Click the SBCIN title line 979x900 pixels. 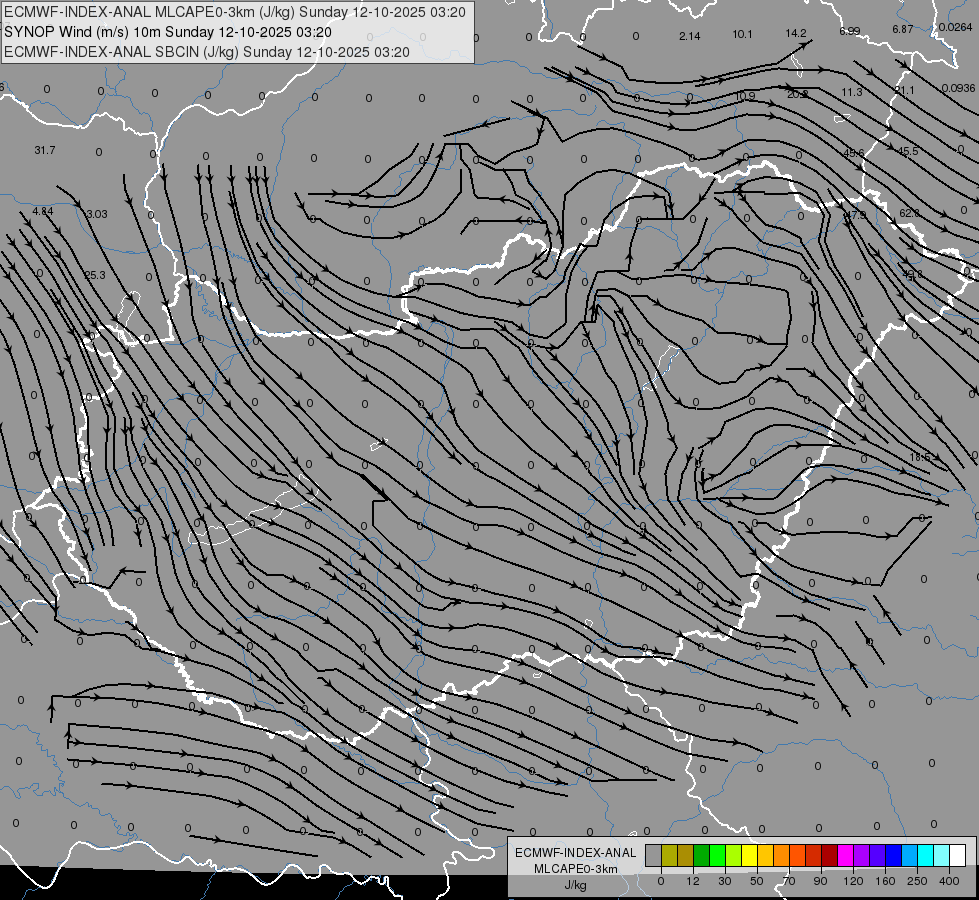[207, 52]
